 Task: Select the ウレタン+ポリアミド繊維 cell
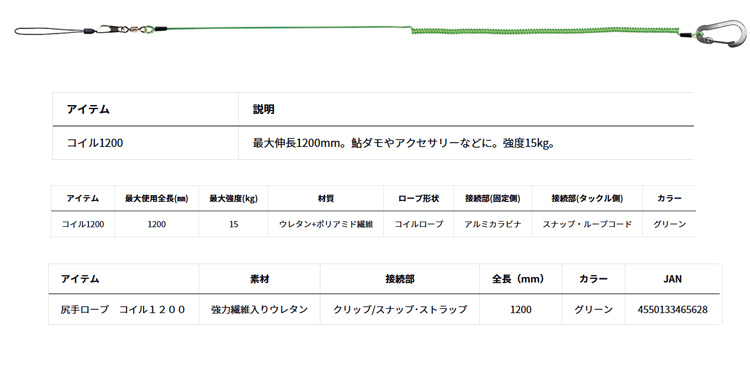[x=326, y=224]
